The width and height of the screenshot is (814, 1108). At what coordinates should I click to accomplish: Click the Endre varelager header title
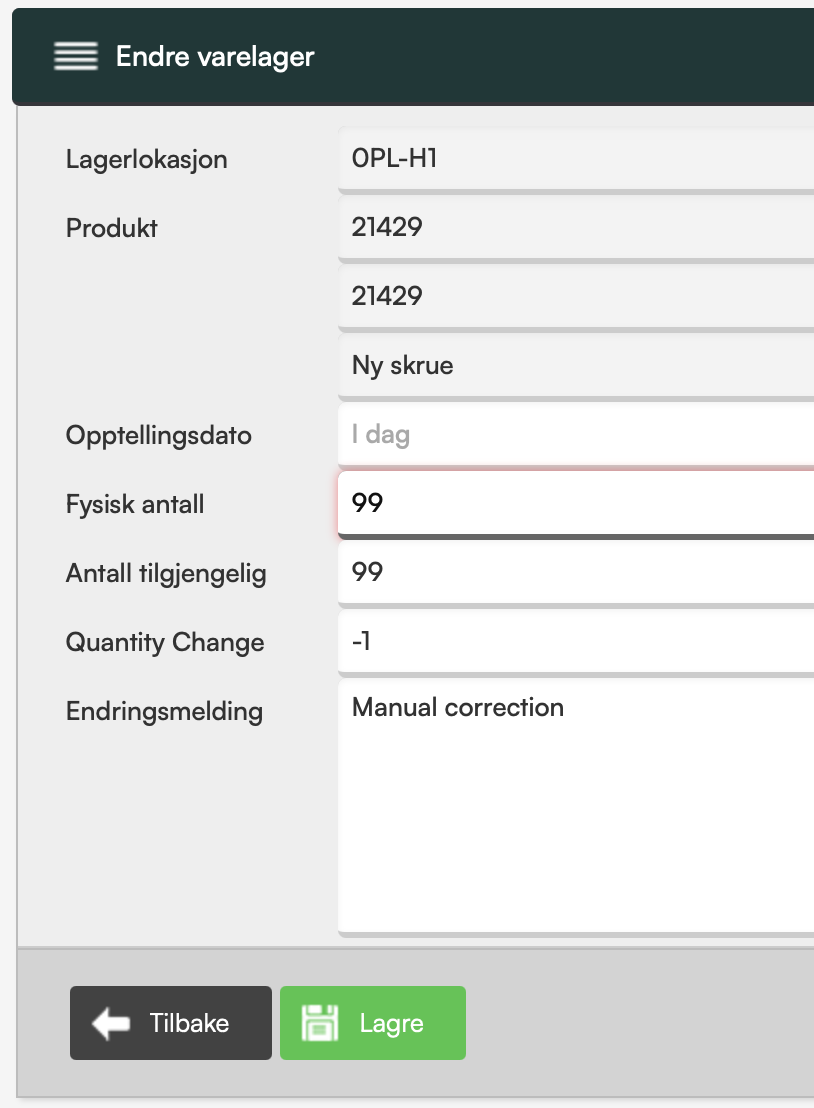[215, 57]
